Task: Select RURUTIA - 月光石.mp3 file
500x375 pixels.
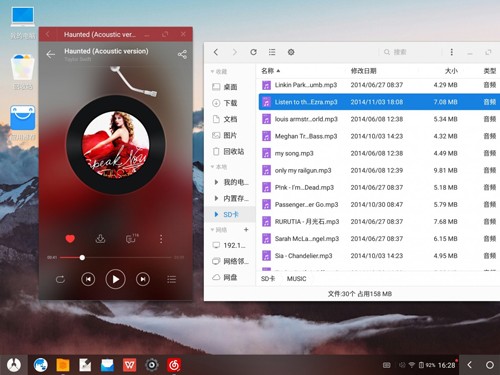Action: pyautogui.click(x=379, y=221)
